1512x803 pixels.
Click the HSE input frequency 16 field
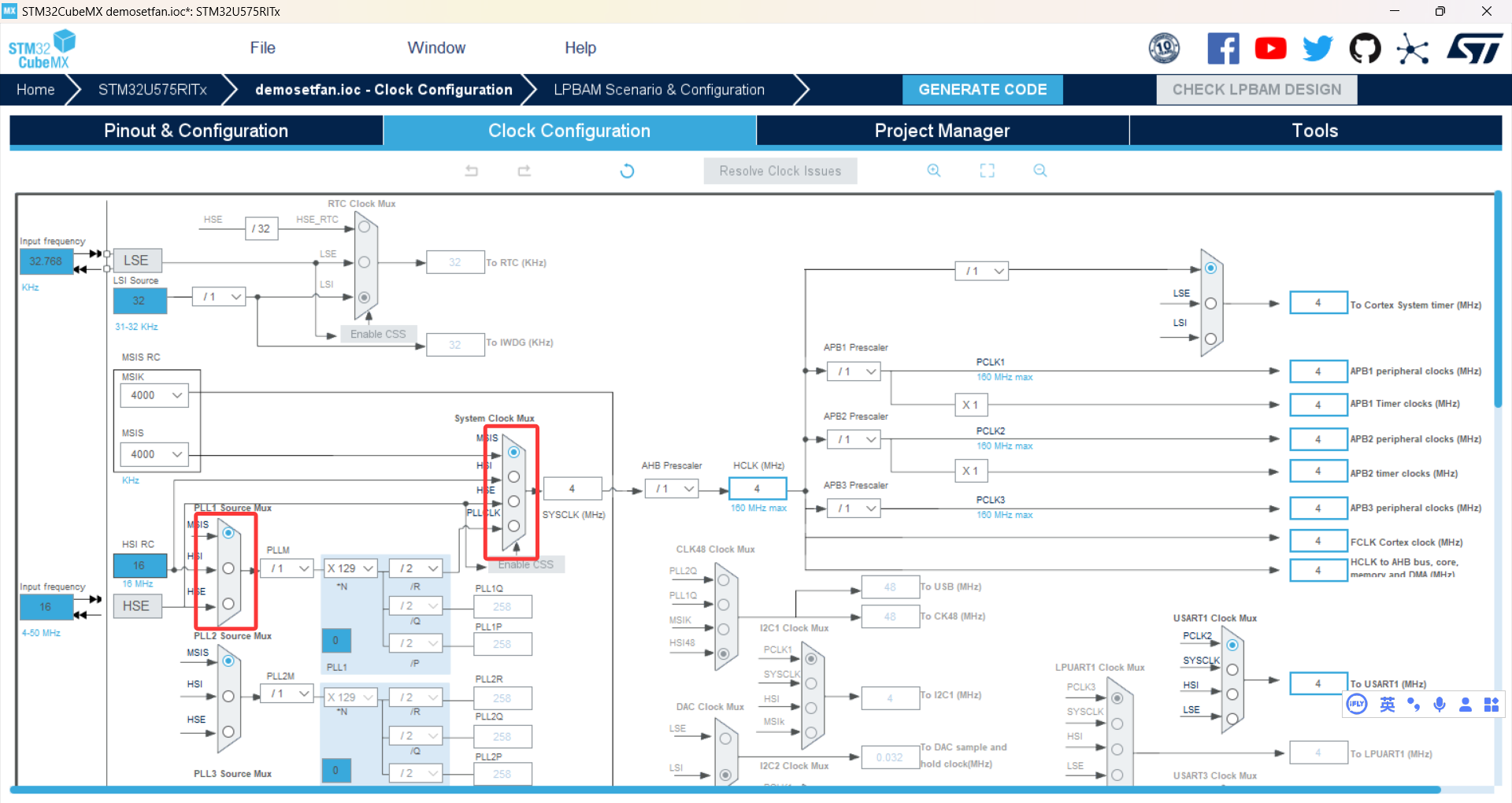(x=46, y=607)
